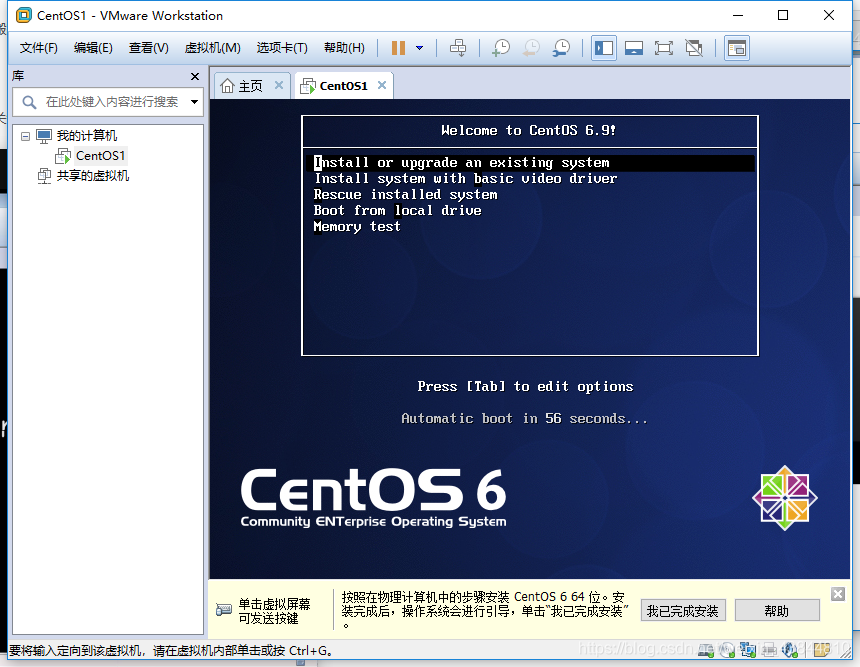Screen dimensions: 860x667
Task: Open the library search dropdown arrow
Action: [x=194, y=102]
